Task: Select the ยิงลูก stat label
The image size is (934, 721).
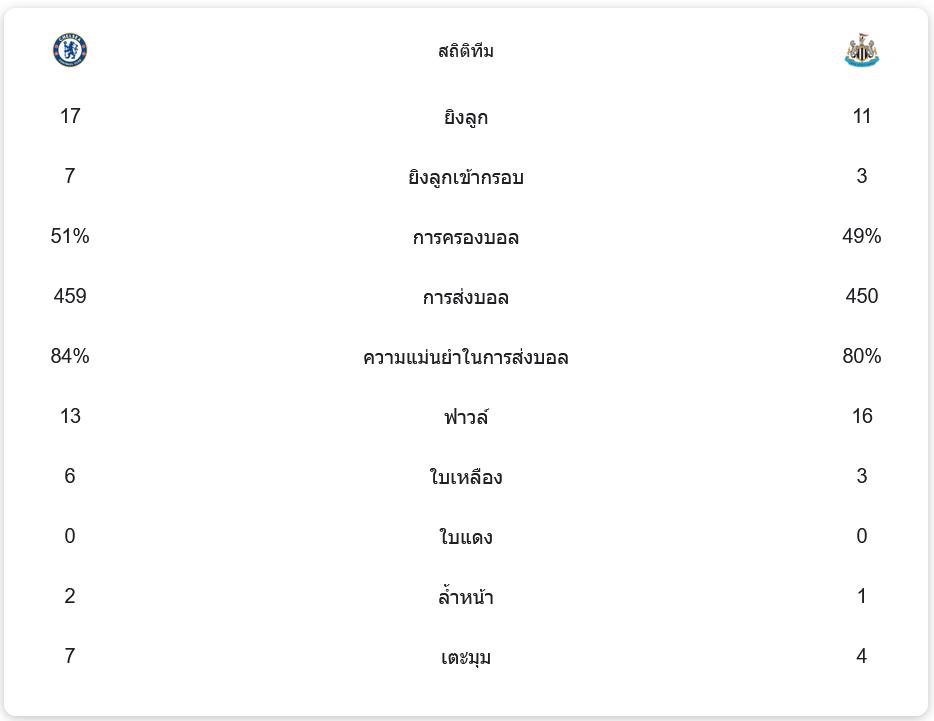Action: coord(466,118)
